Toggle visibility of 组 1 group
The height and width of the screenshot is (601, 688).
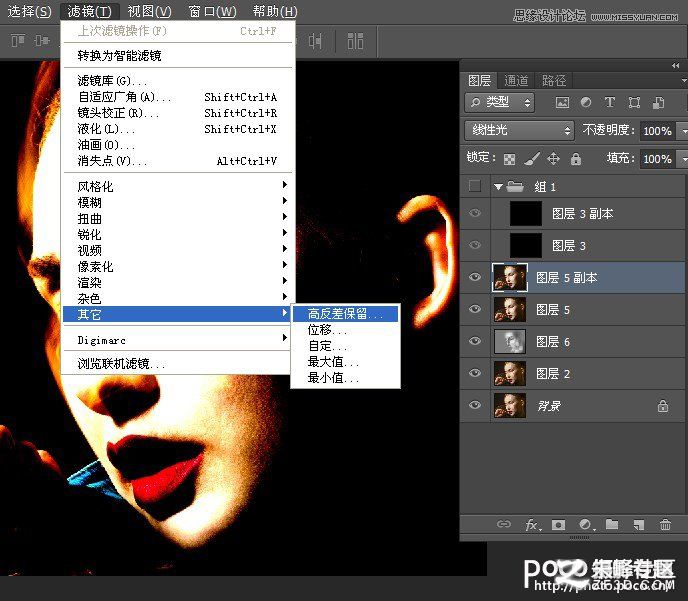click(x=475, y=186)
